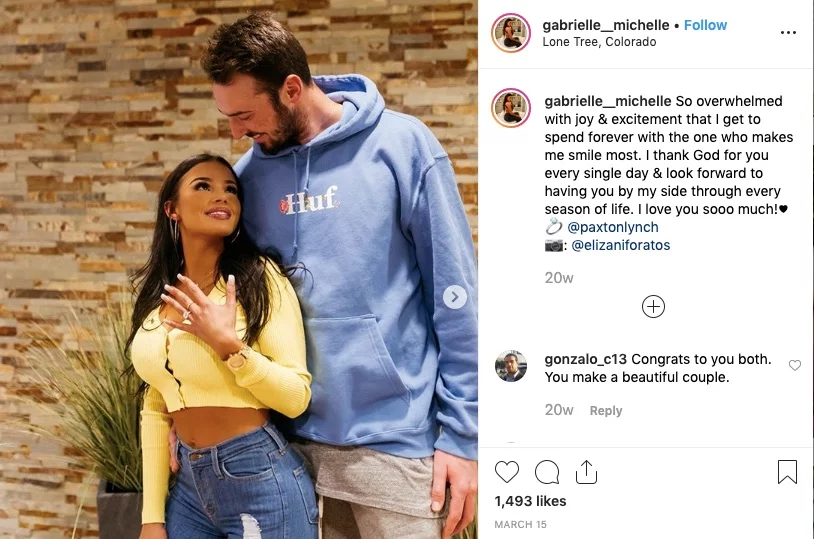Open @elizaniforatos photographer profile
The height and width of the screenshot is (539, 814).
click(x=620, y=245)
